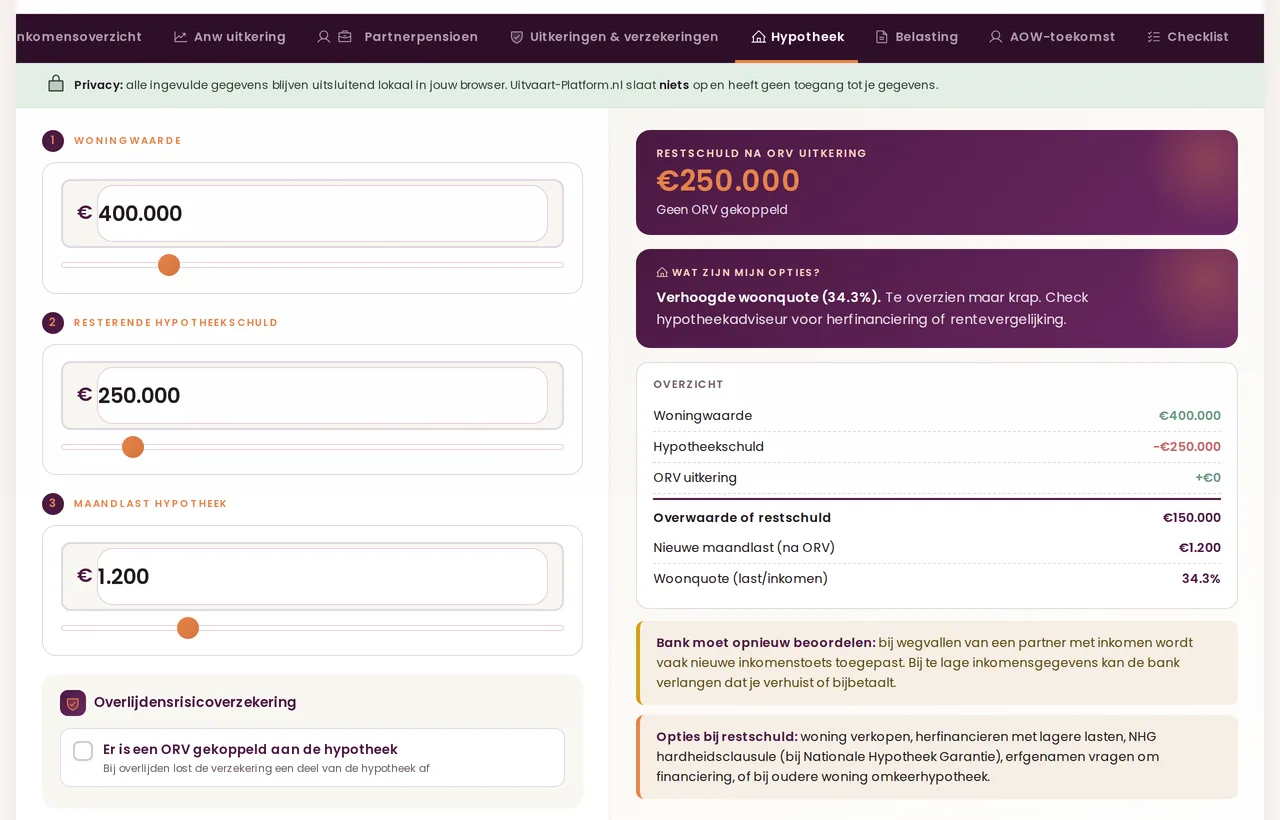Click the shield icon beside Uitkeringen

pos(517,37)
